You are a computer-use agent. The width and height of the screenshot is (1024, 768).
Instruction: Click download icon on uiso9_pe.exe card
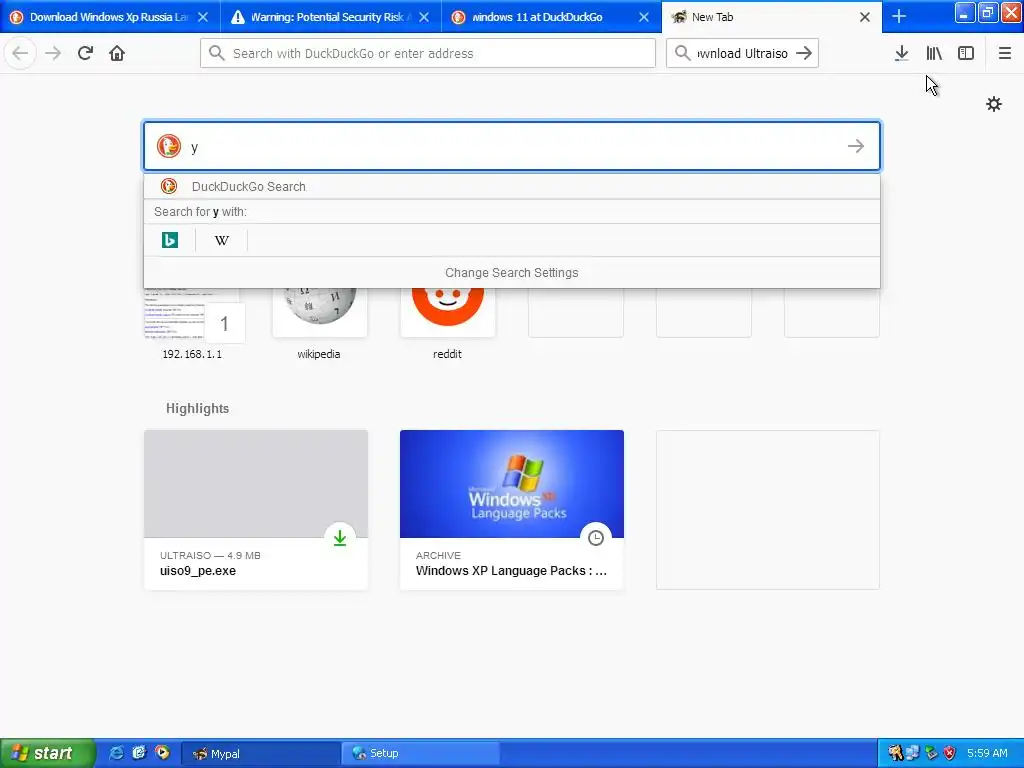(x=340, y=538)
